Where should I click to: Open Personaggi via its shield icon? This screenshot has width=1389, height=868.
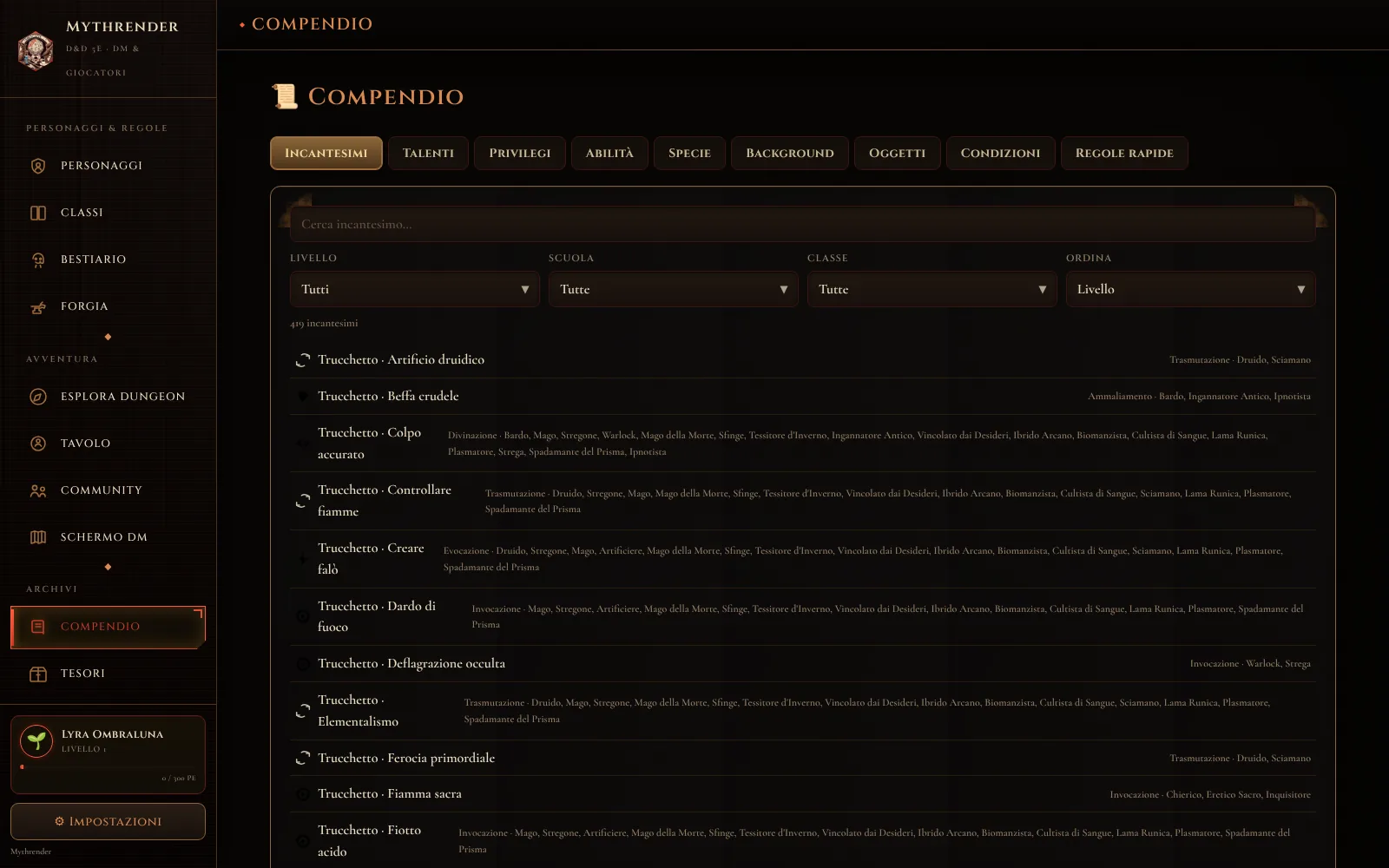coord(38,166)
